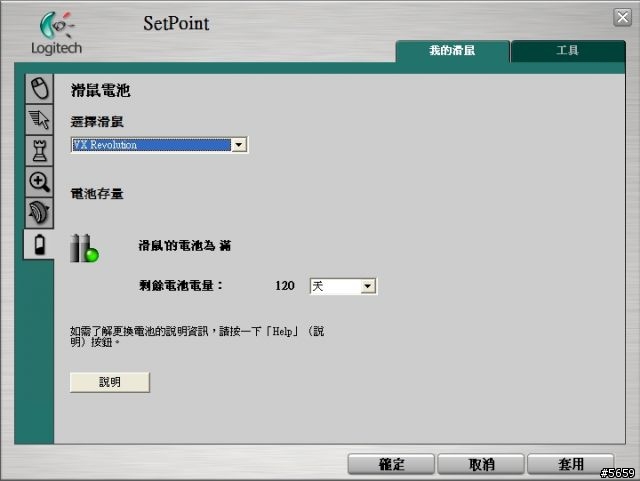Close the SetPoint window
Image resolution: width=640 pixels, height=481 pixels.
click(622, 18)
